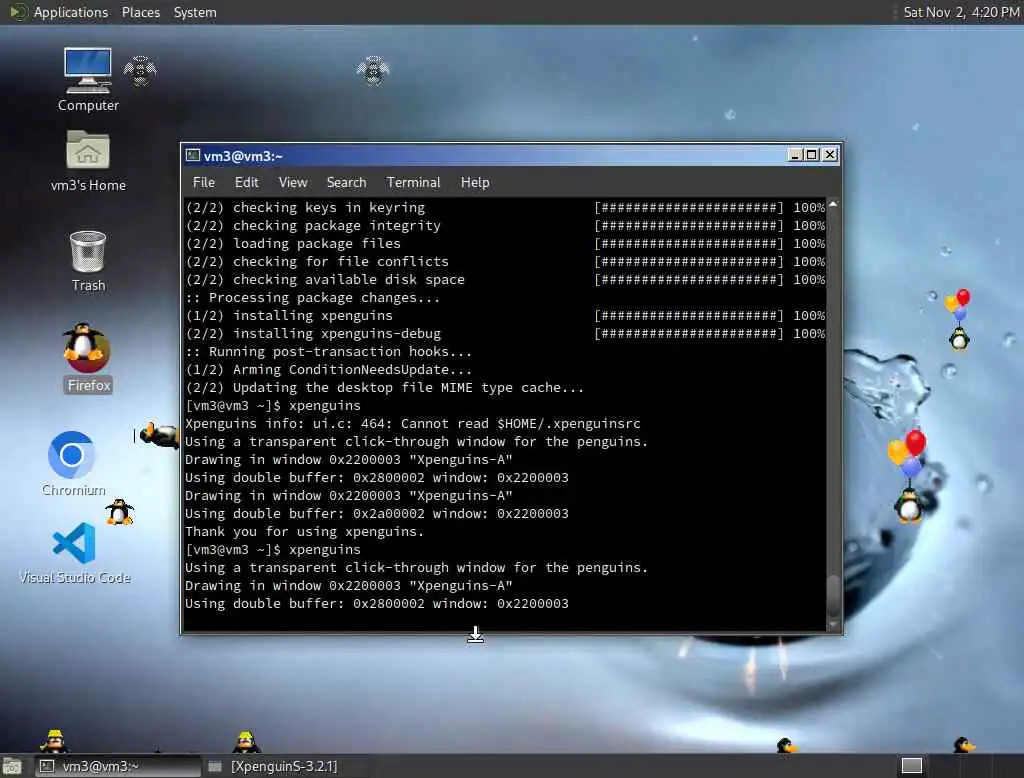Image resolution: width=1024 pixels, height=778 pixels.
Task: Click "Running post-transaction hooks..." line
Action: 328,352
